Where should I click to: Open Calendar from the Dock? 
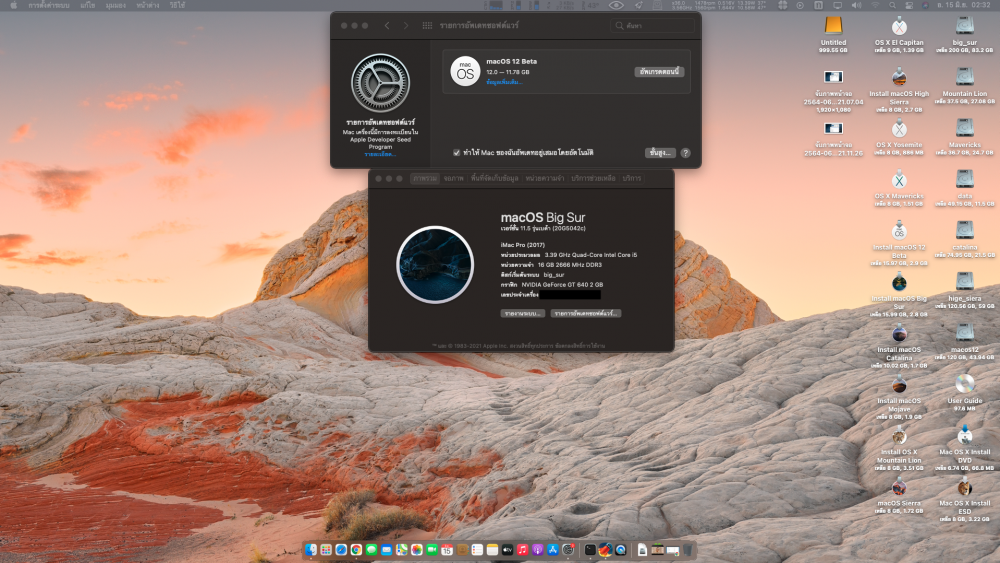point(447,550)
